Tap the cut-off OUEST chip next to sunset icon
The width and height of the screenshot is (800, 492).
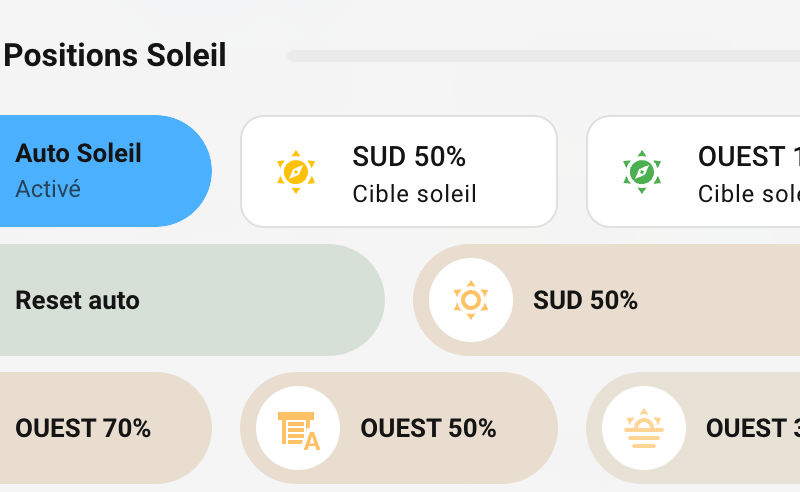[x=752, y=428]
